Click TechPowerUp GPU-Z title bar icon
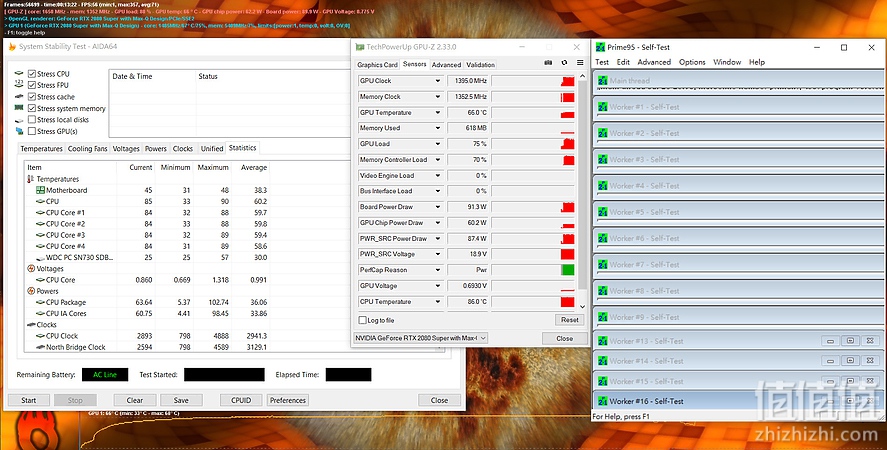Screen dimensions: 887x450 click(360, 47)
